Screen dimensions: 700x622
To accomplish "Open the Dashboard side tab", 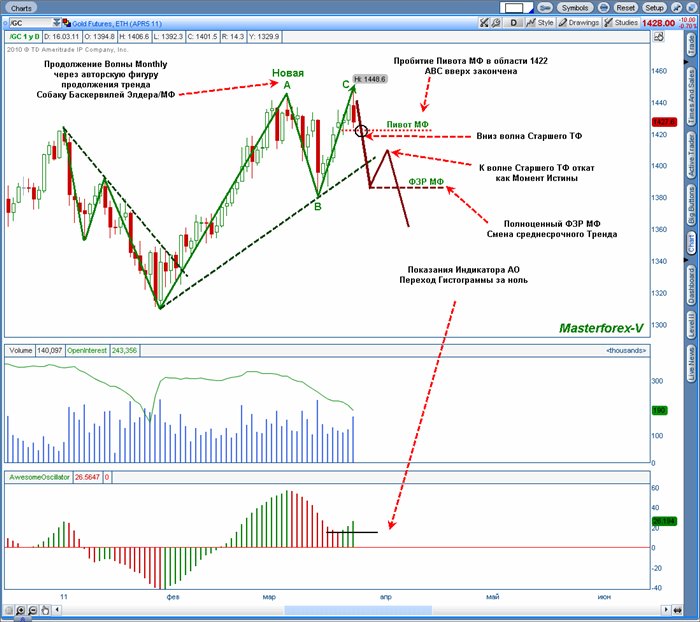I will [691, 286].
